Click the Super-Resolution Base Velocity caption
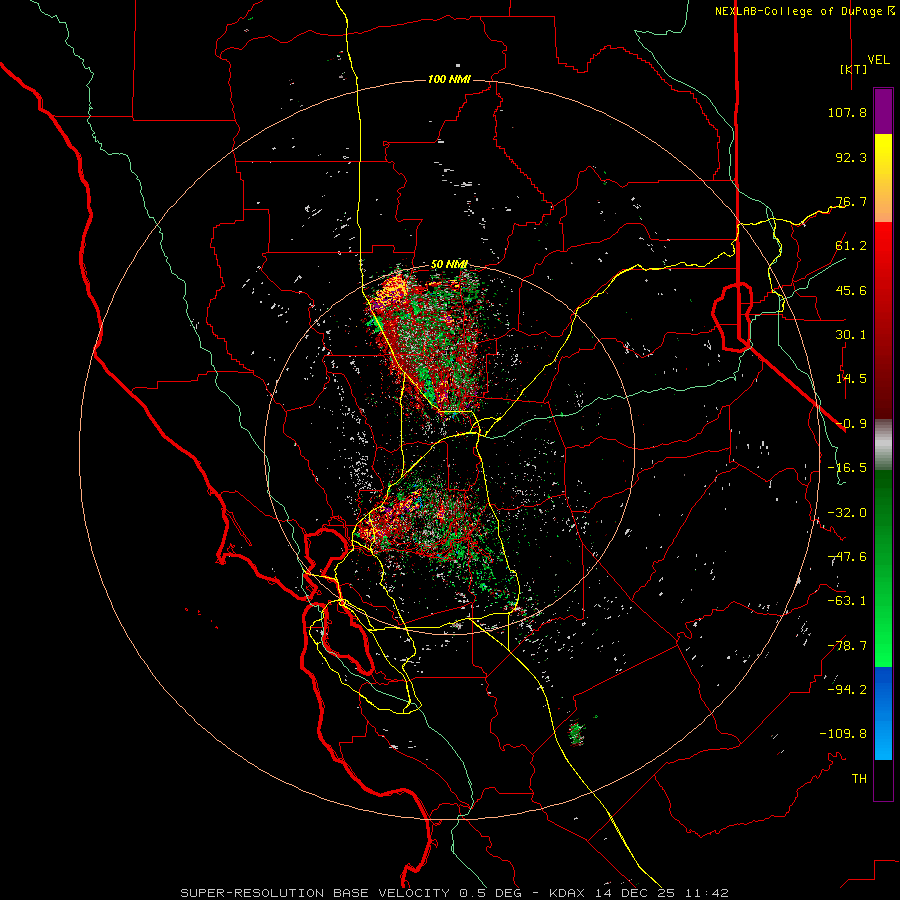900x900 pixels. [454, 893]
